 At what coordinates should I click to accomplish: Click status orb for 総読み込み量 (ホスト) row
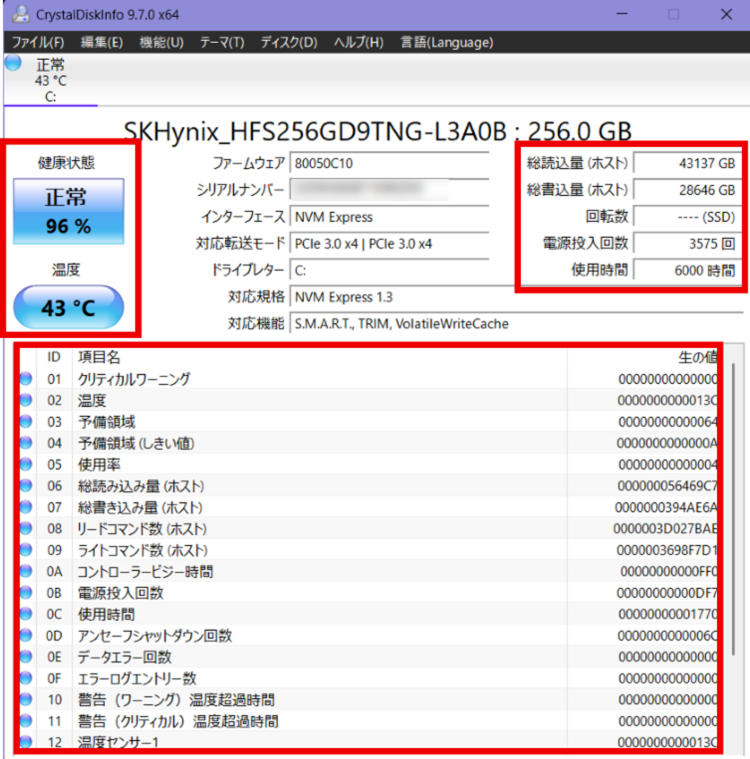click(26, 486)
